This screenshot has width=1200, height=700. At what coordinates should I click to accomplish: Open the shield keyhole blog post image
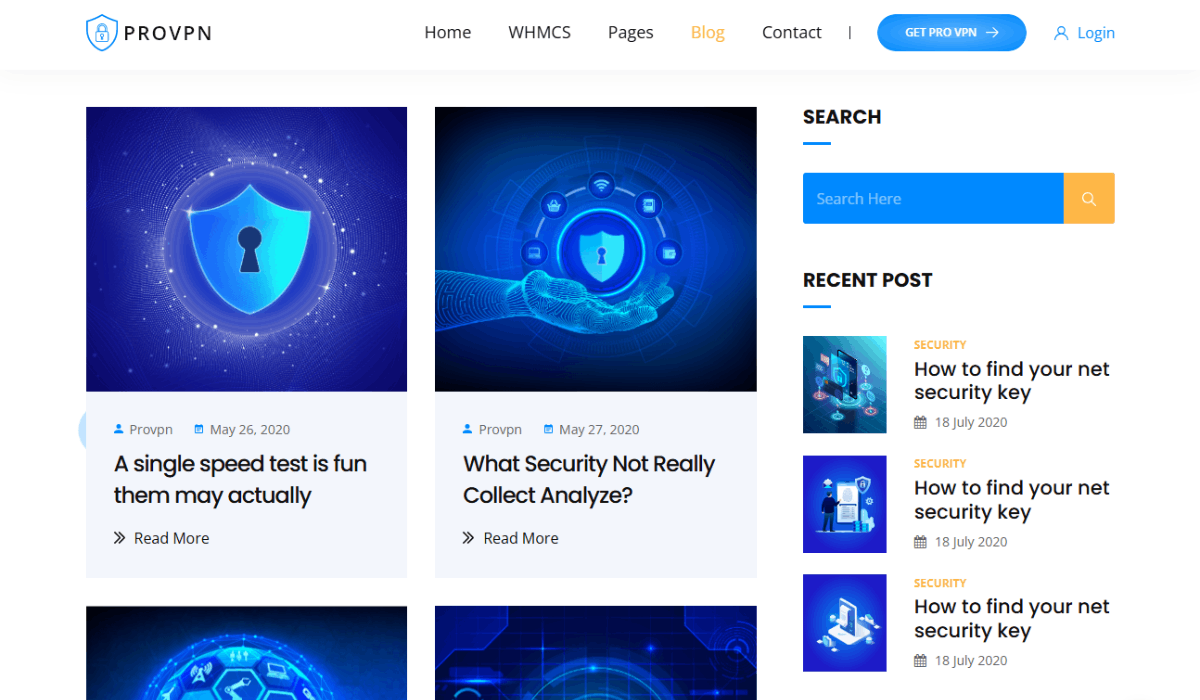pos(246,249)
